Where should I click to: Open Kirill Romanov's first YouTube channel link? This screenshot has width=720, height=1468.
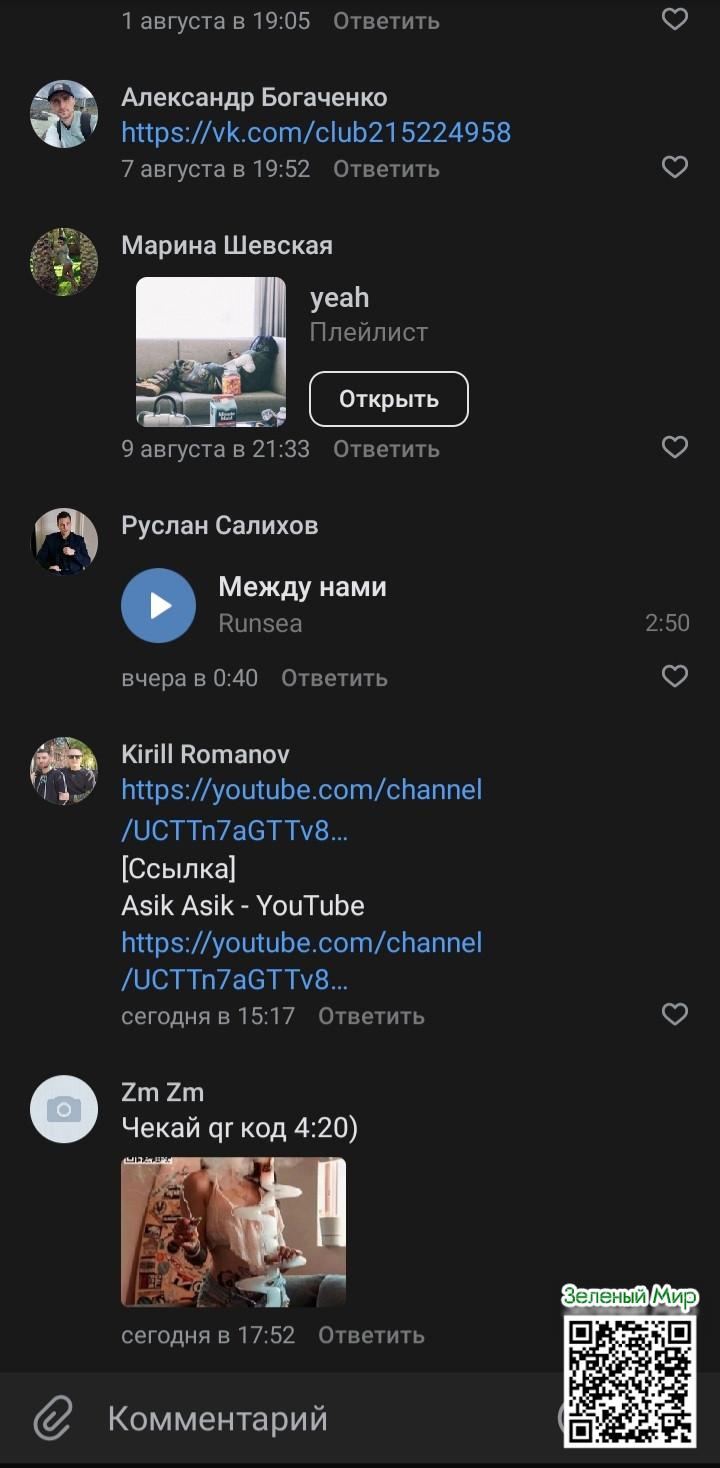click(x=301, y=809)
